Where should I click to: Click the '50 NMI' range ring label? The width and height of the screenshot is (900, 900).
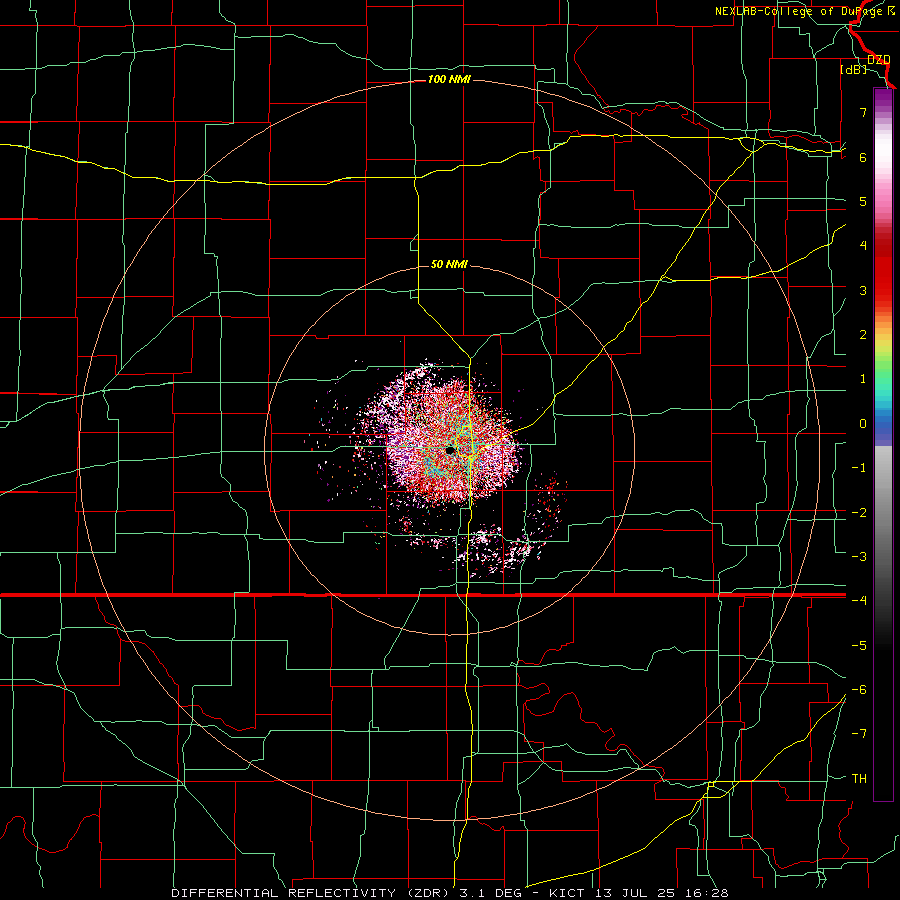click(449, 264)
